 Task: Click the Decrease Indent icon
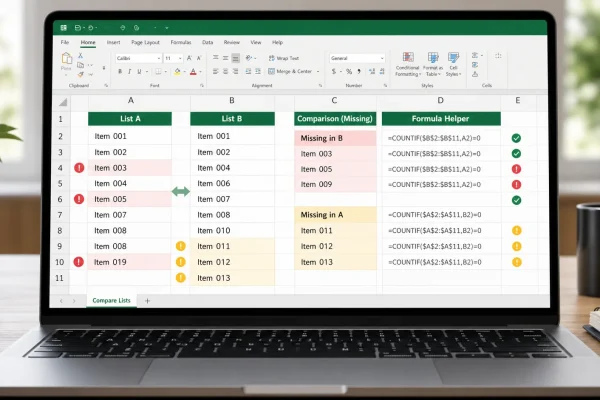(248, 71)
